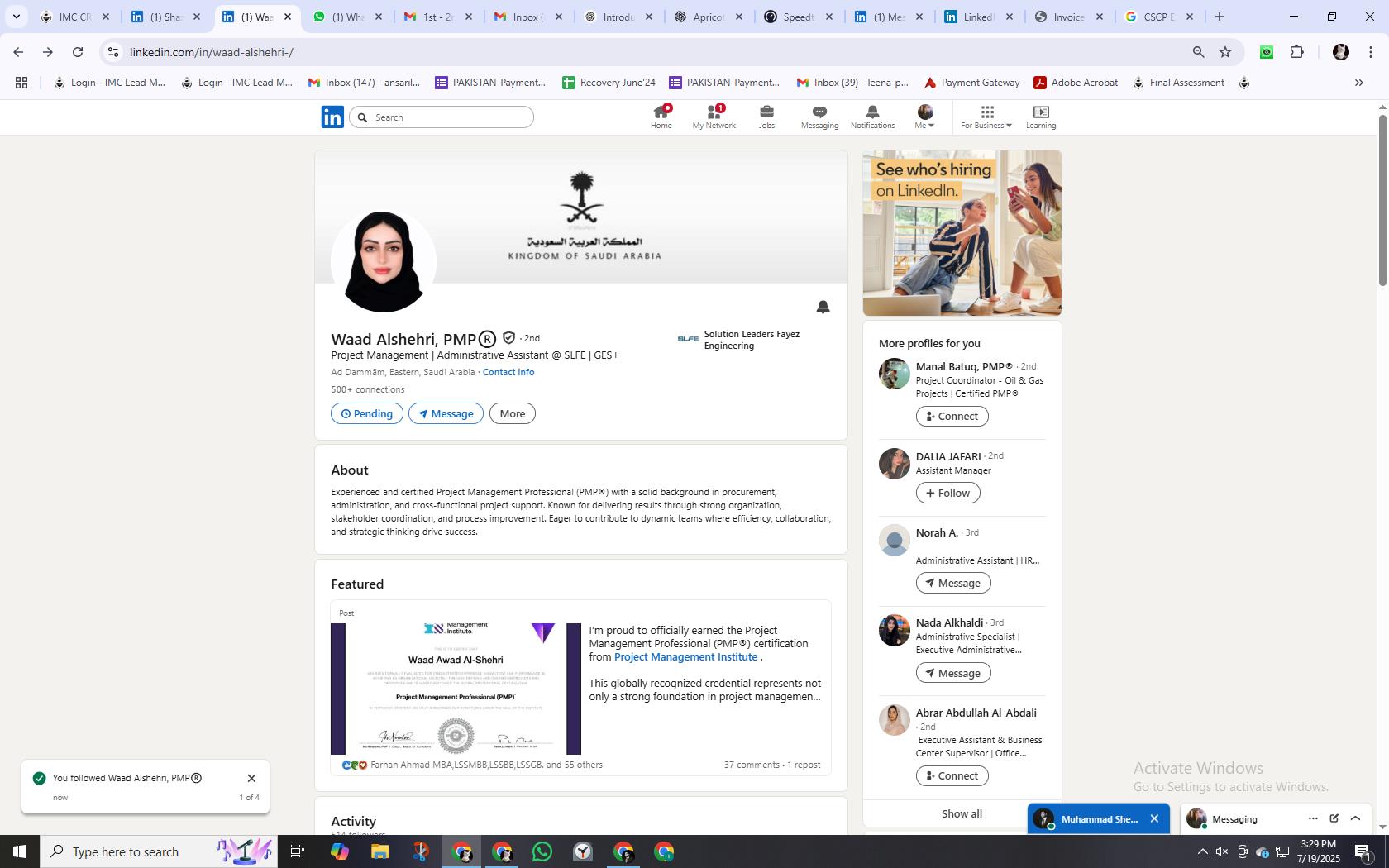Open the featured PMP certificate image
Viewport: 1389px width, 868px height.
point(456,689)
